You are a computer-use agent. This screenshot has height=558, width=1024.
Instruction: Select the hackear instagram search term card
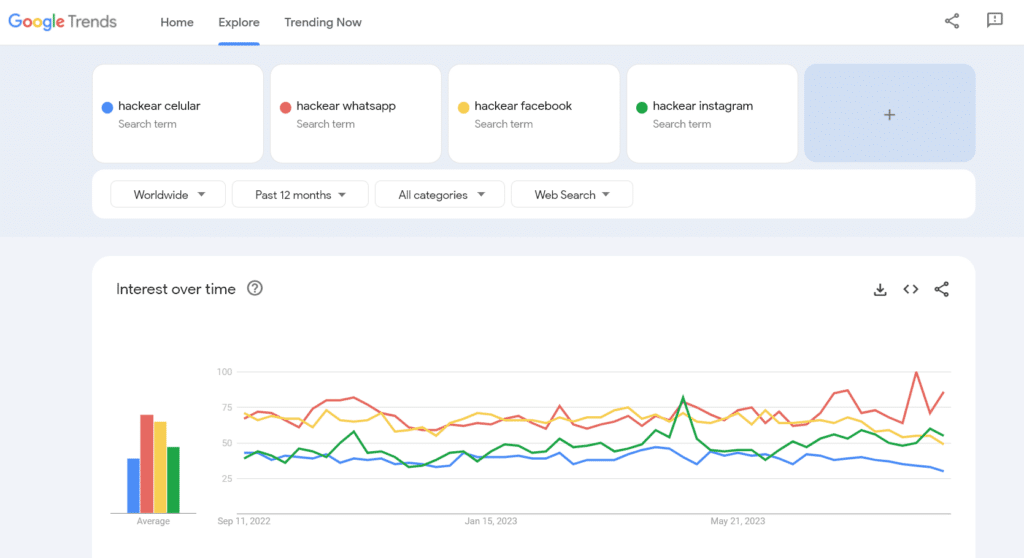tap(712, 113)
